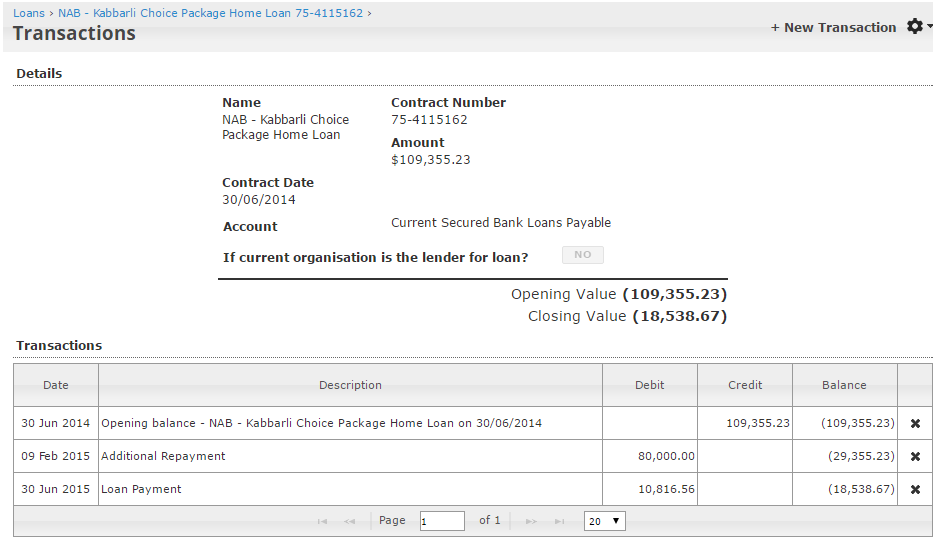Click the Opening balance description text

[321, 423]
